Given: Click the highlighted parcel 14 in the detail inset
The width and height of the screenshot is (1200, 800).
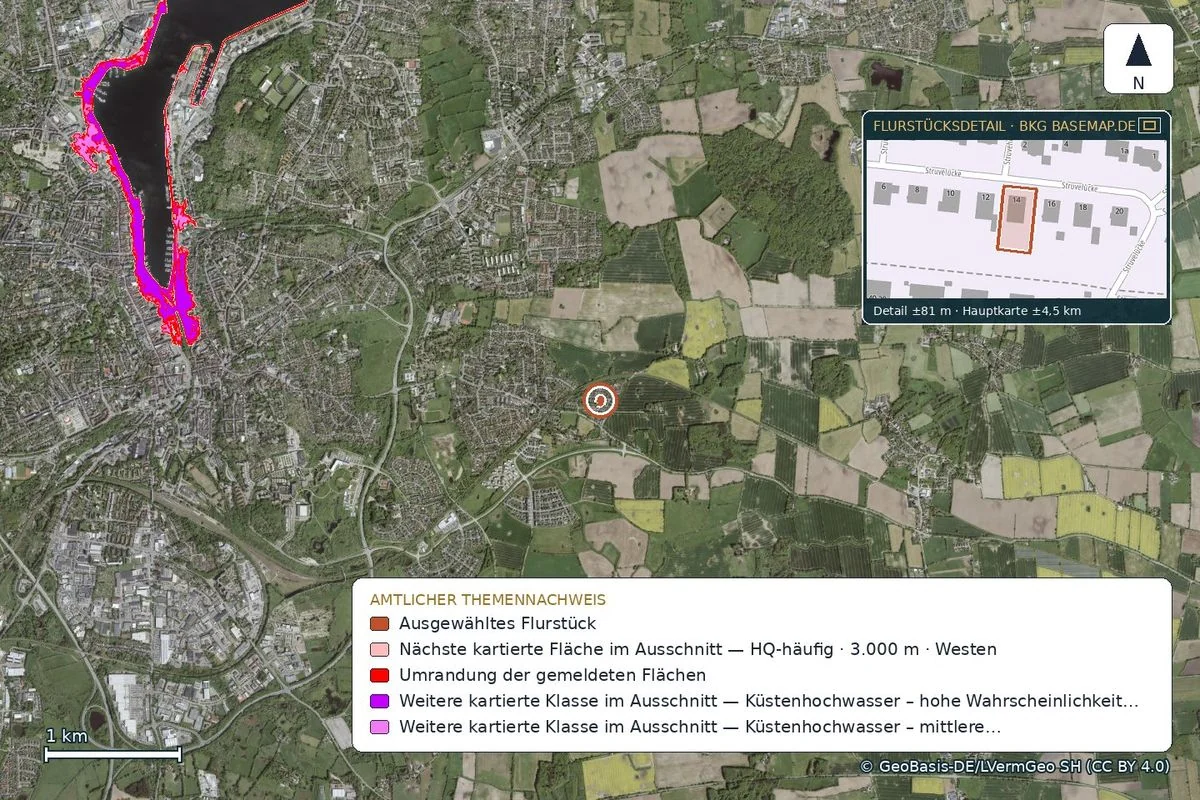Looking at the screenshot, I should pyautogui.click(x=1017, y=219).
